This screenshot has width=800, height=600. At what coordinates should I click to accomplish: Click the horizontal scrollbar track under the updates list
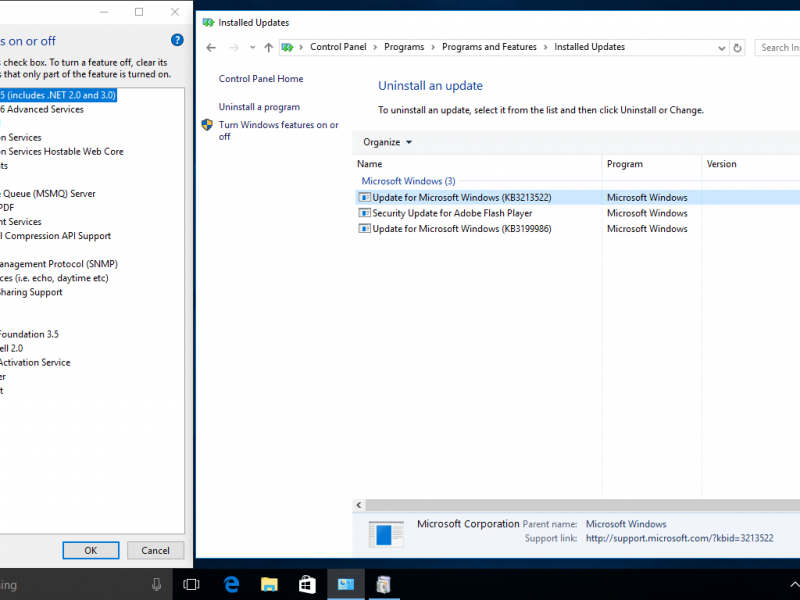(x=583, y=505)
